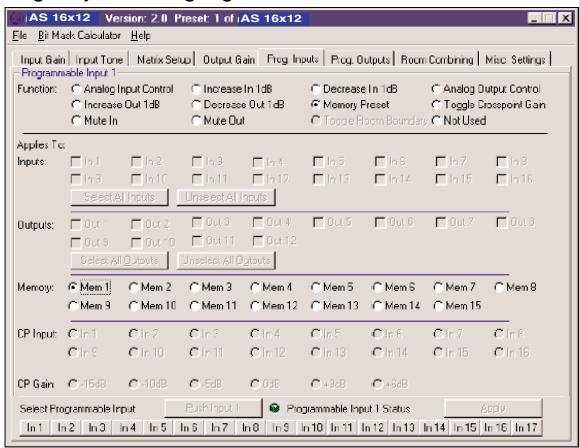This screenshot has height=448, width=579.
Task: Select programmable input In 12 button
Action: click(373, 428)
